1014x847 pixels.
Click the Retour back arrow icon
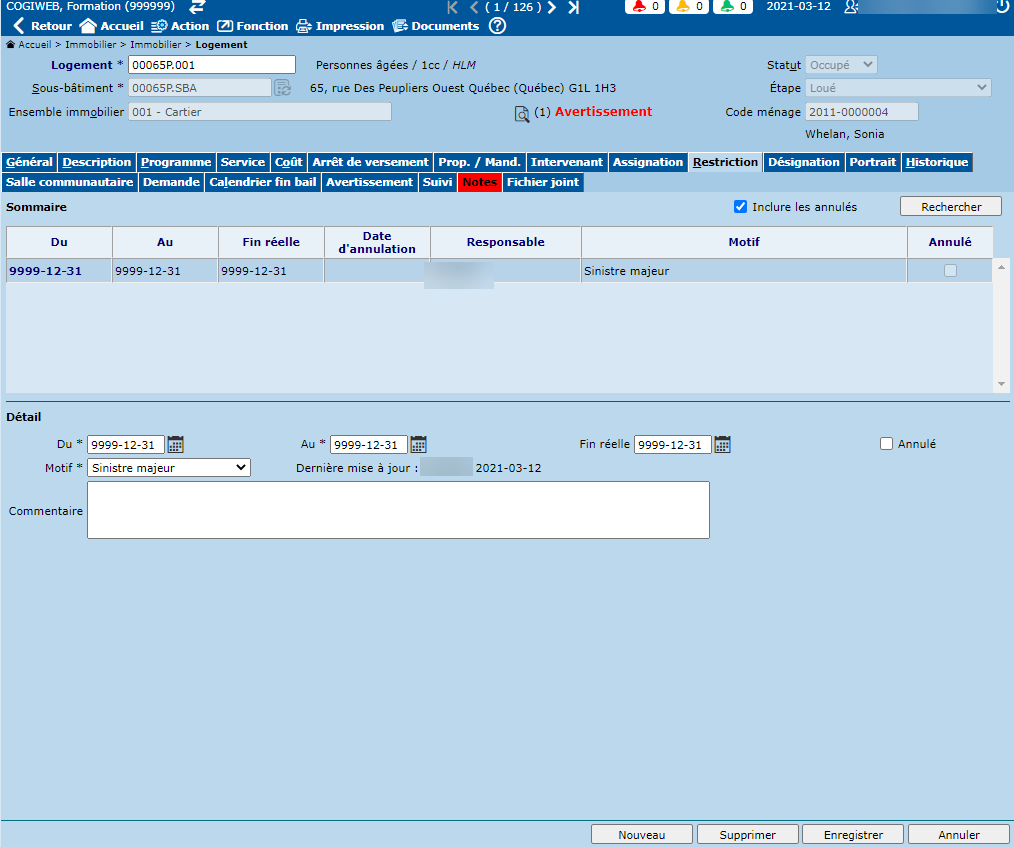point(18,26)
